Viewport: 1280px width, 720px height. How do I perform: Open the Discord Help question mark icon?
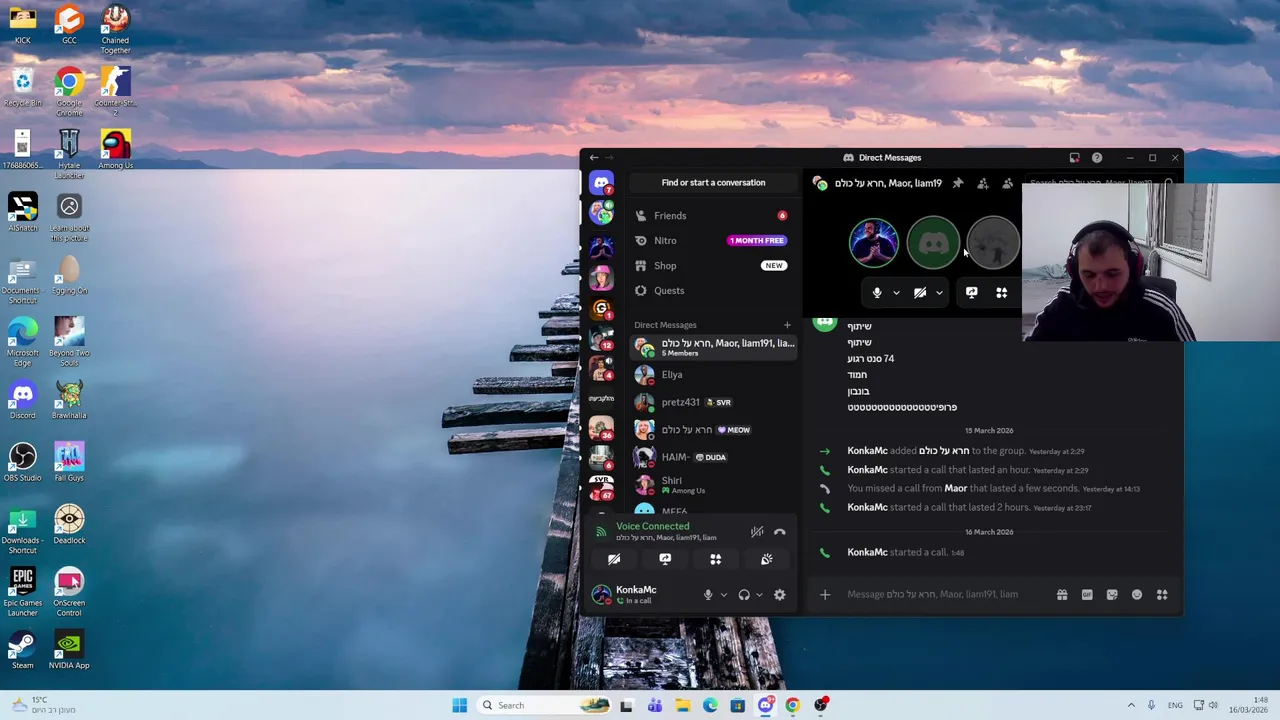click(1097, 157)
